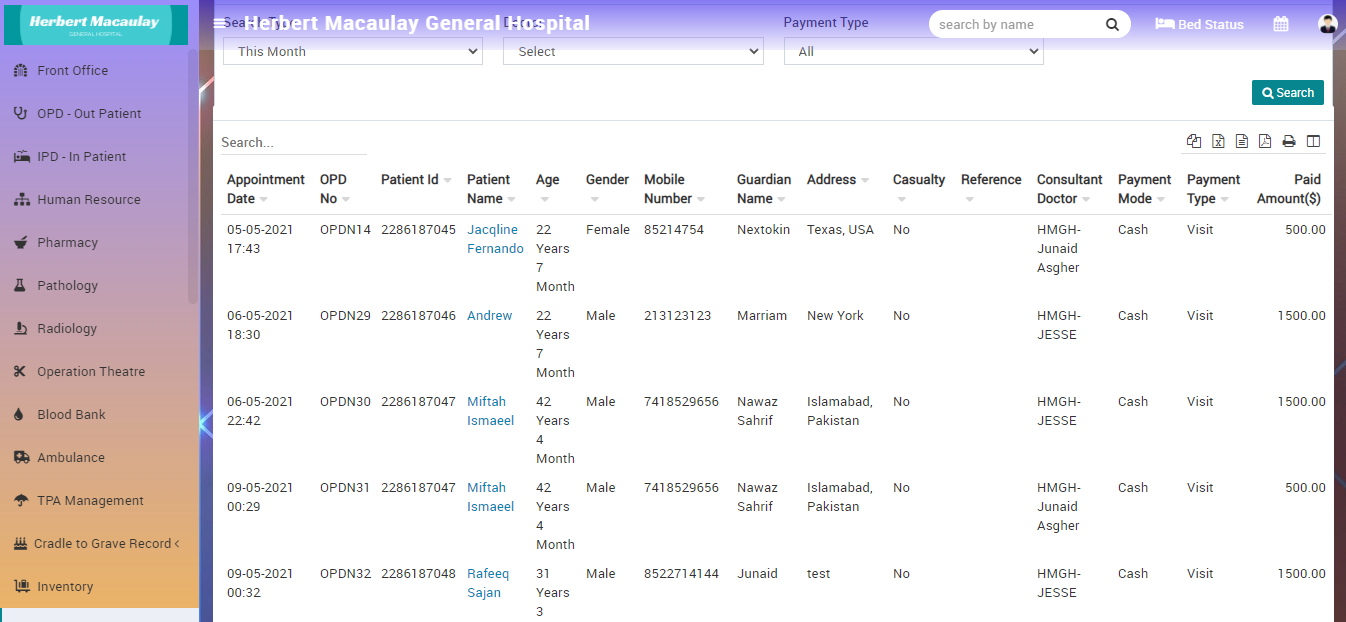Export the table to Excel

click(x=1218, y=142)
